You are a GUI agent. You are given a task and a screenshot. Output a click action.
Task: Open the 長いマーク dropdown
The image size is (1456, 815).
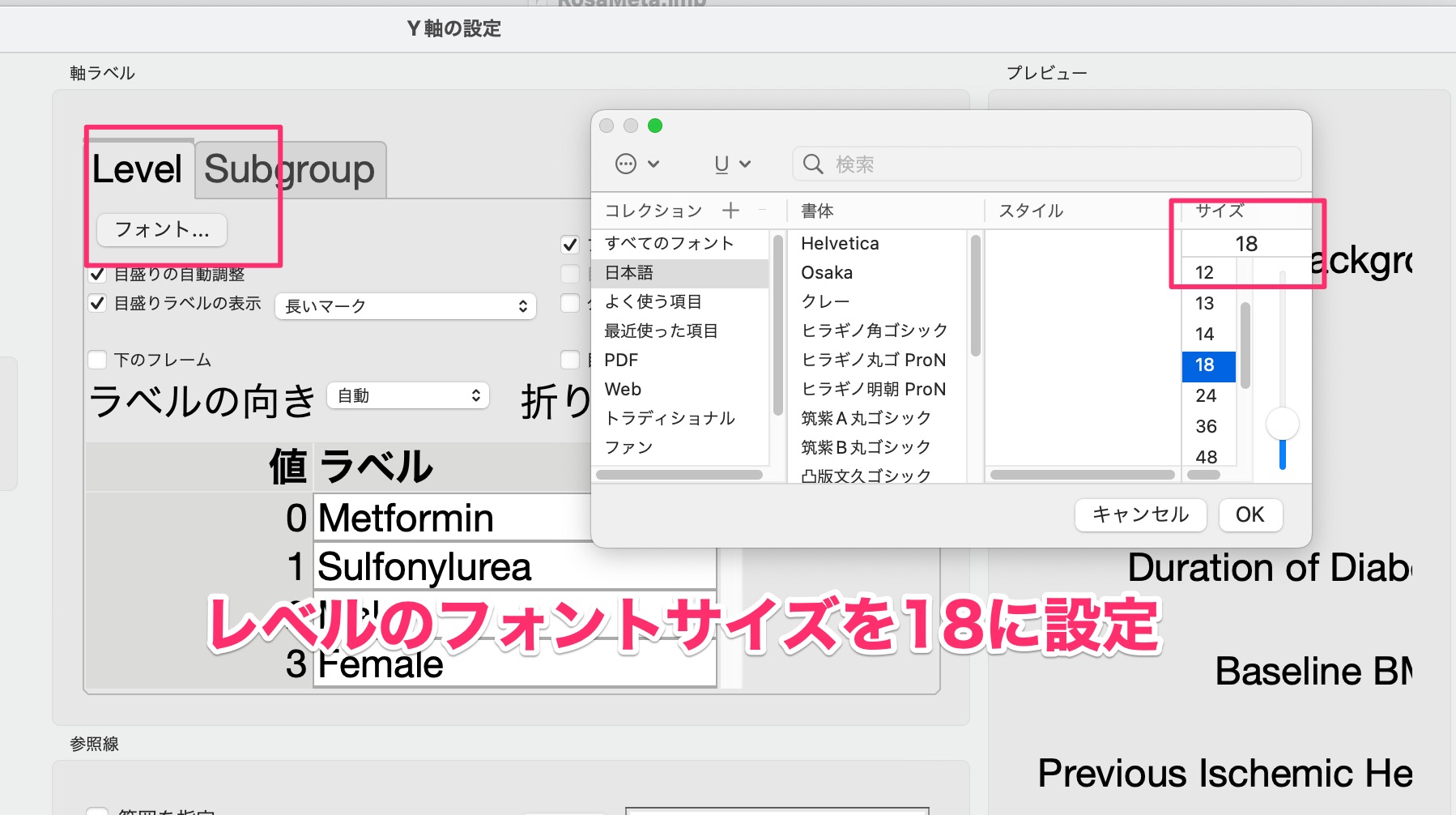click(405, 306)
